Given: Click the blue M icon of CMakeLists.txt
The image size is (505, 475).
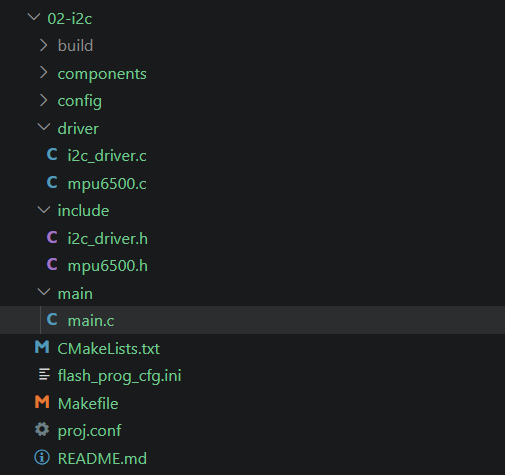Looking at the screenshot, I should (x=42, y=347).
